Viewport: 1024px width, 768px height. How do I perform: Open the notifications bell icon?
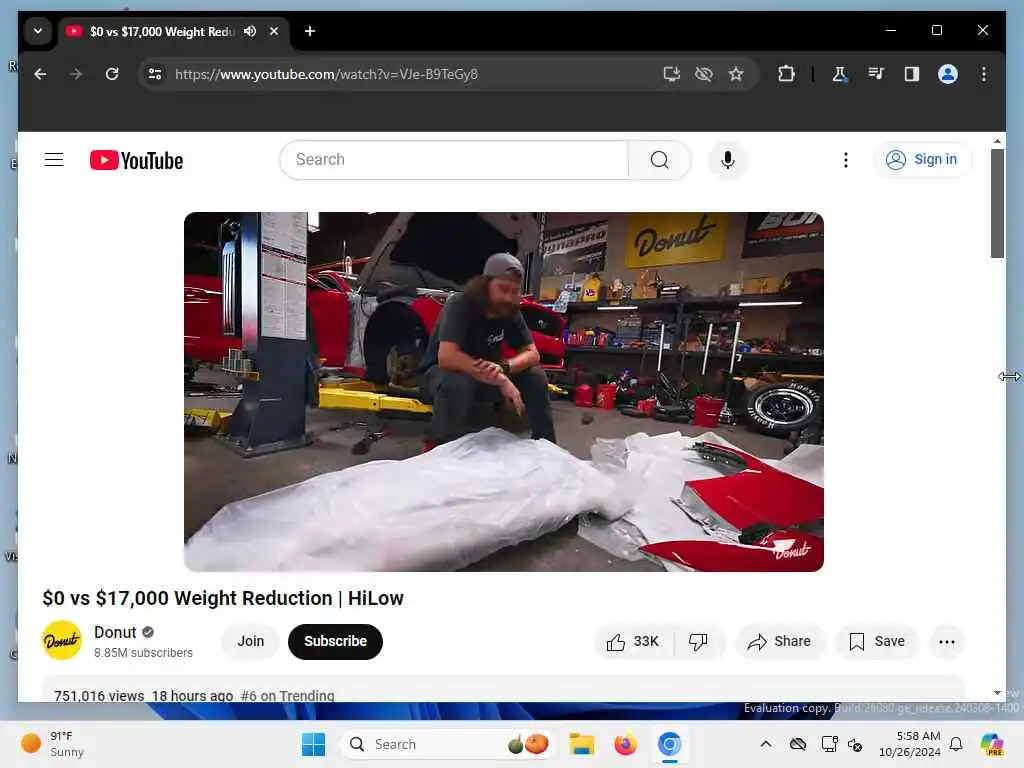956,744
